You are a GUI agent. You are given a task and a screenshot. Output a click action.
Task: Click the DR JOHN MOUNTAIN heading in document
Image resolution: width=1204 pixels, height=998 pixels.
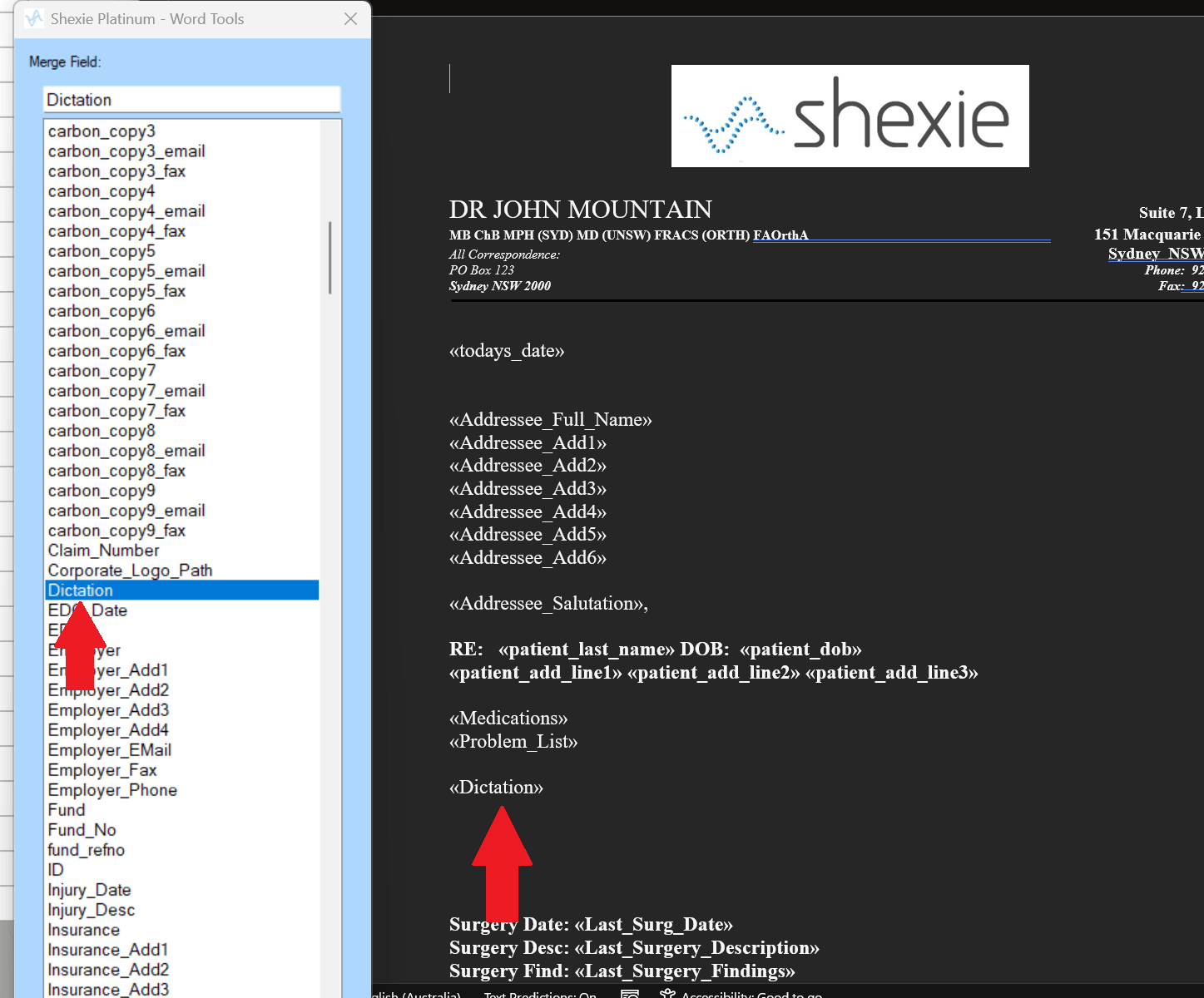tap(581, 210)
